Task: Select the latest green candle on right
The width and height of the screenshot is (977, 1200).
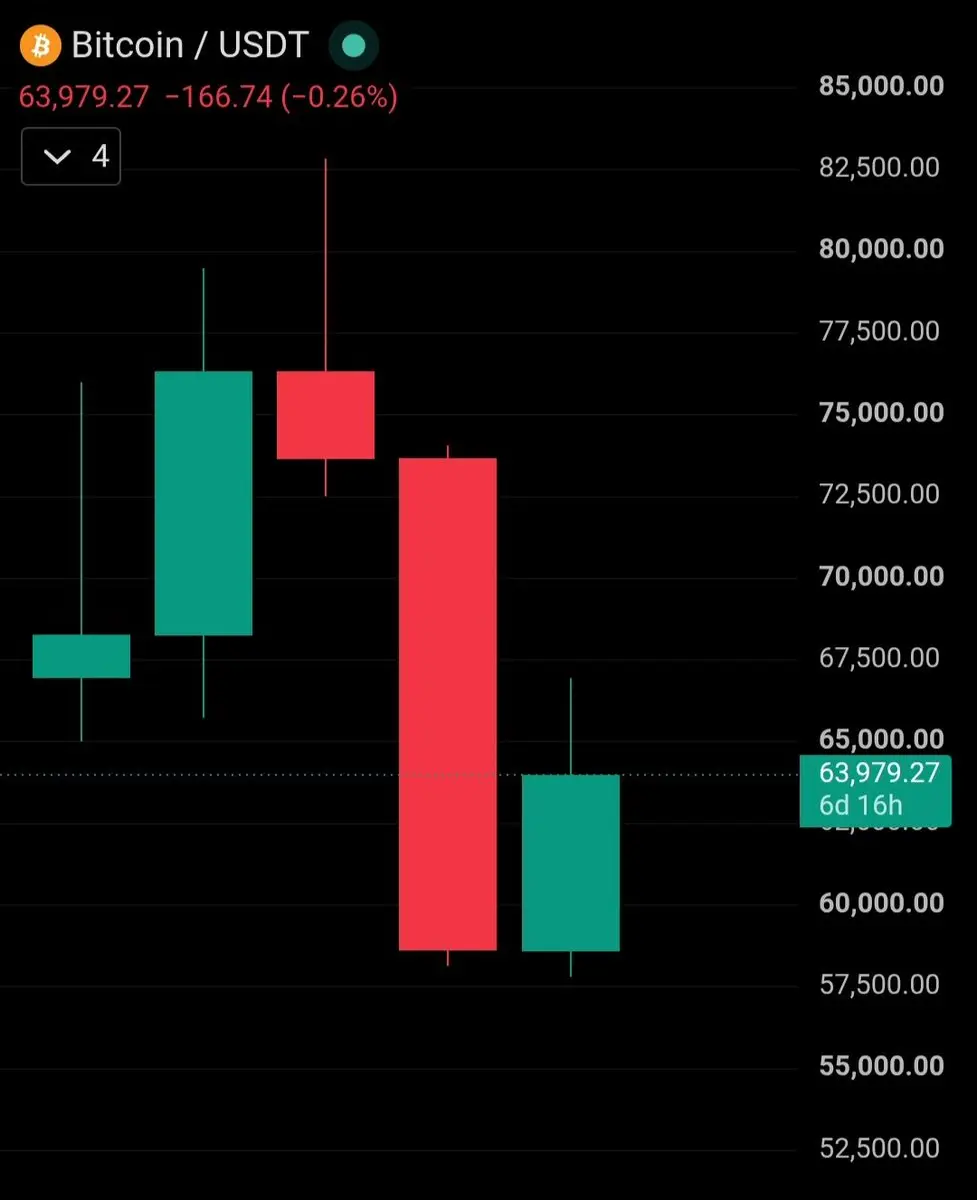Action: pyautogui.click(x=570, y=863)
